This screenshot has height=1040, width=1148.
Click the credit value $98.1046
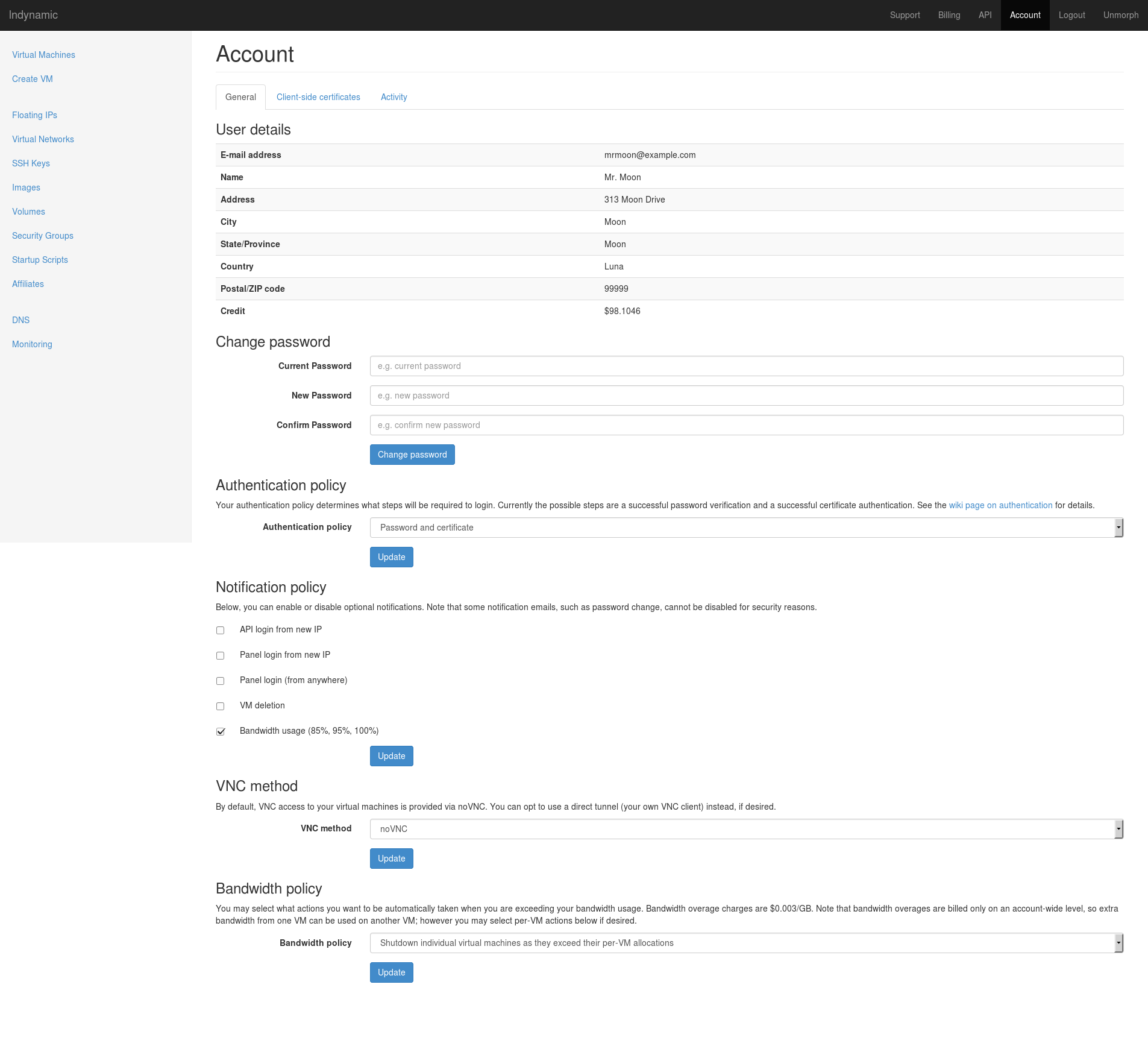click(622, 311)
